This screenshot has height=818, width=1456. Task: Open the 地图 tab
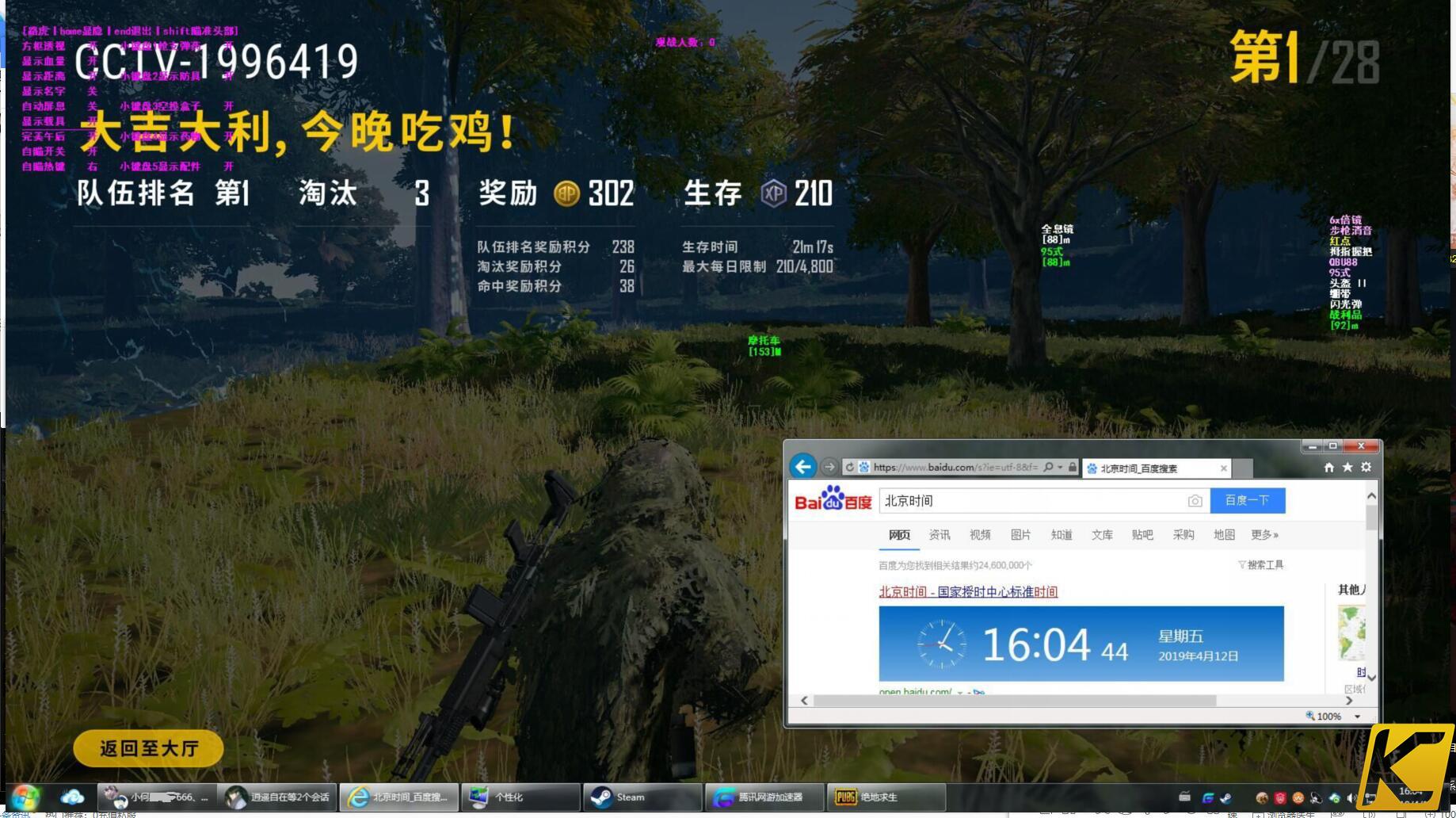pyautogui.click(x=1224, y=535)
